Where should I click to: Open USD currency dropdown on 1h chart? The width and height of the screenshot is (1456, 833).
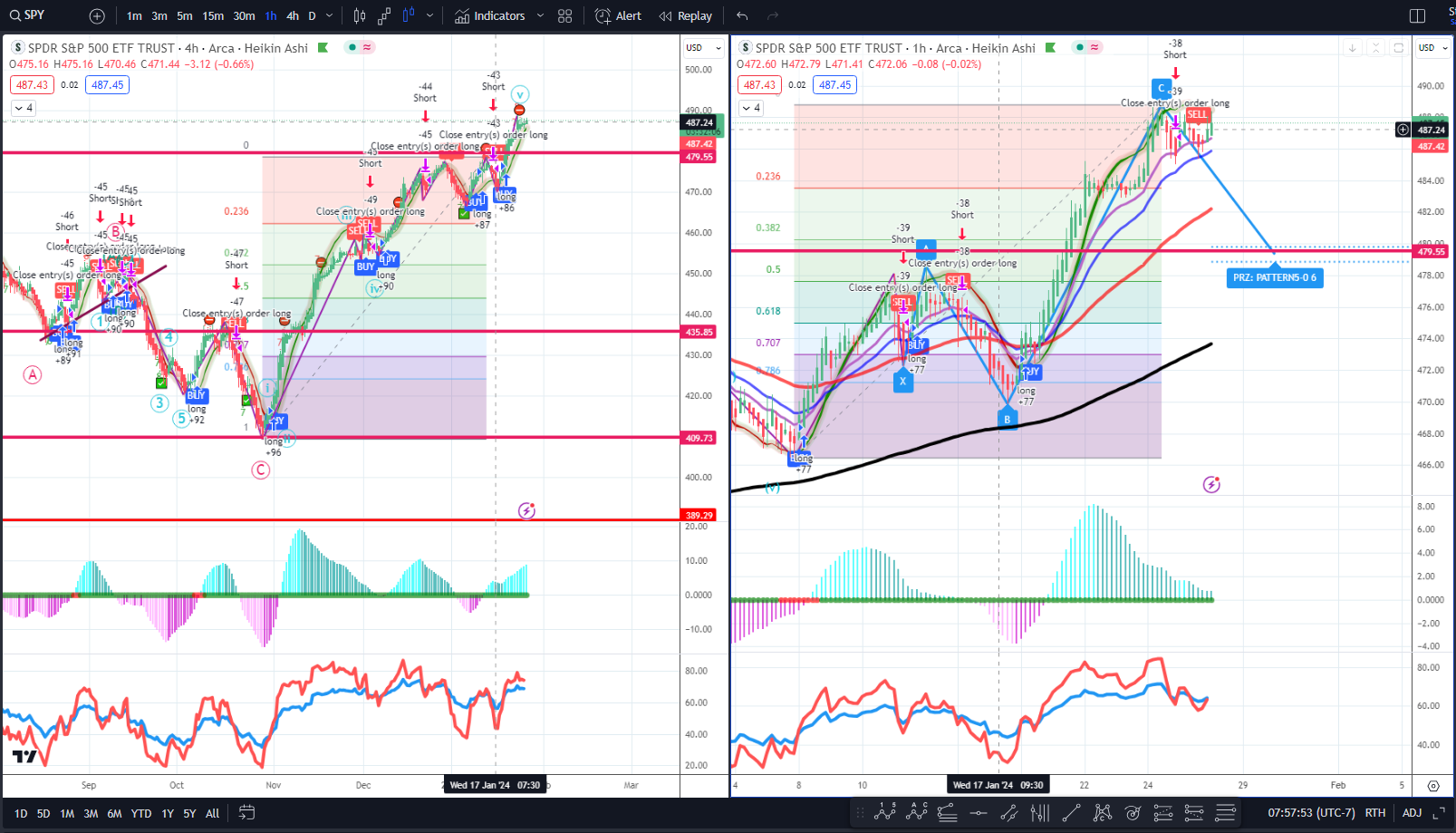click(1435, 47)
